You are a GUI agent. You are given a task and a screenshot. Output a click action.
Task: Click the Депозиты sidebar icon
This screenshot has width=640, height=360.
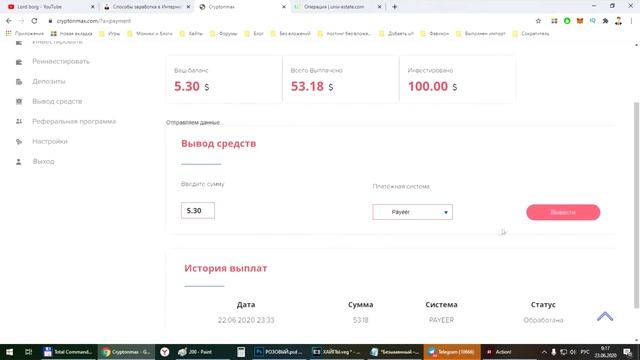tap(19, 82)
